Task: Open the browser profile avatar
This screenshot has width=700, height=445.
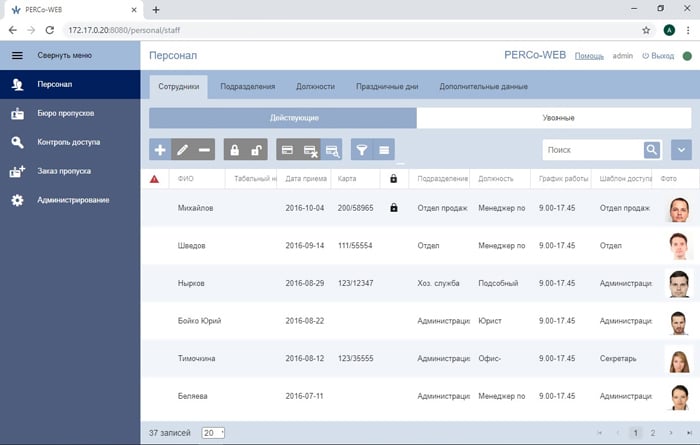Action: 669,30
